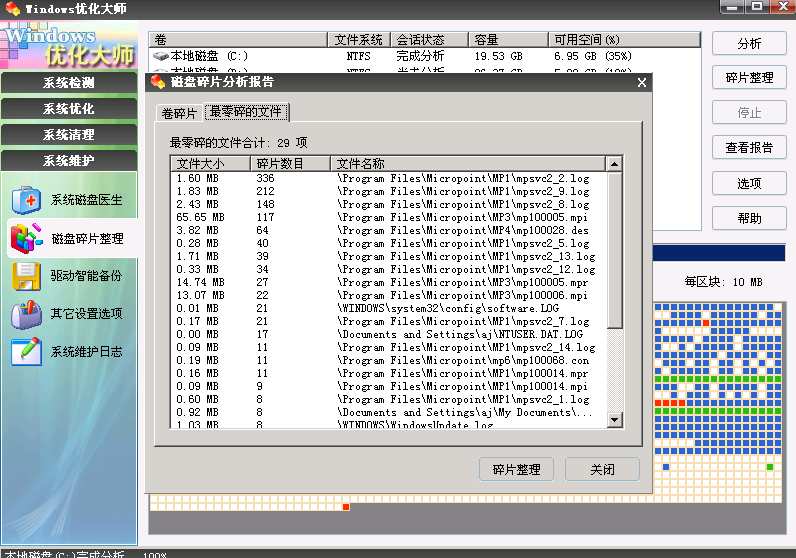Select 本地磁盘 (C:) volume row
Viewport: 796px width, 558px height.
coord(425,56)
